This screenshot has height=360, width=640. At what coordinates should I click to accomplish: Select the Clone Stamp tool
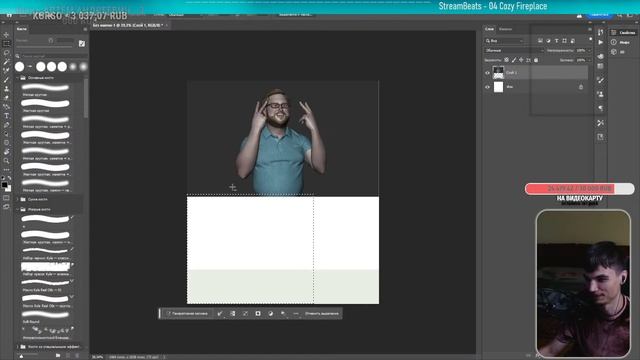[6, 89]
